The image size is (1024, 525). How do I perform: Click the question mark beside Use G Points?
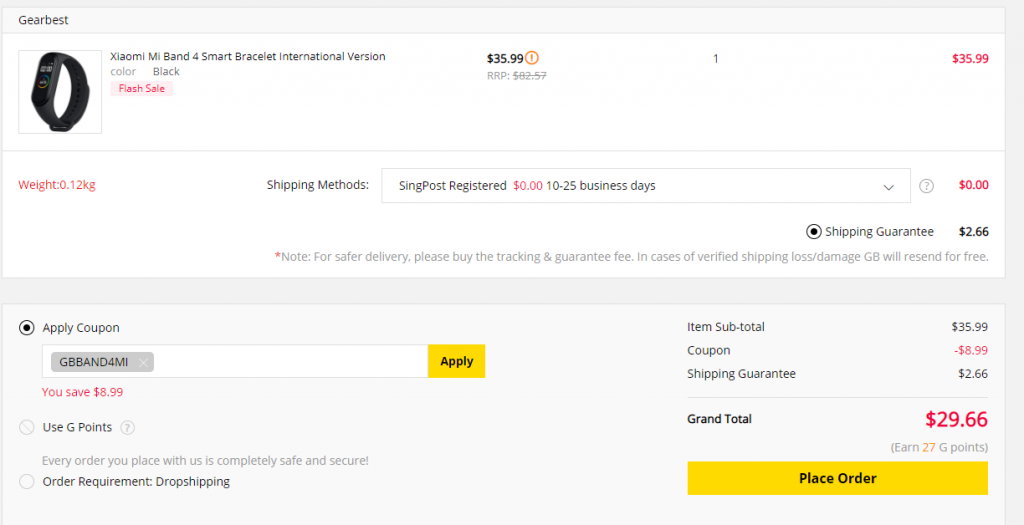coord(128,428)
